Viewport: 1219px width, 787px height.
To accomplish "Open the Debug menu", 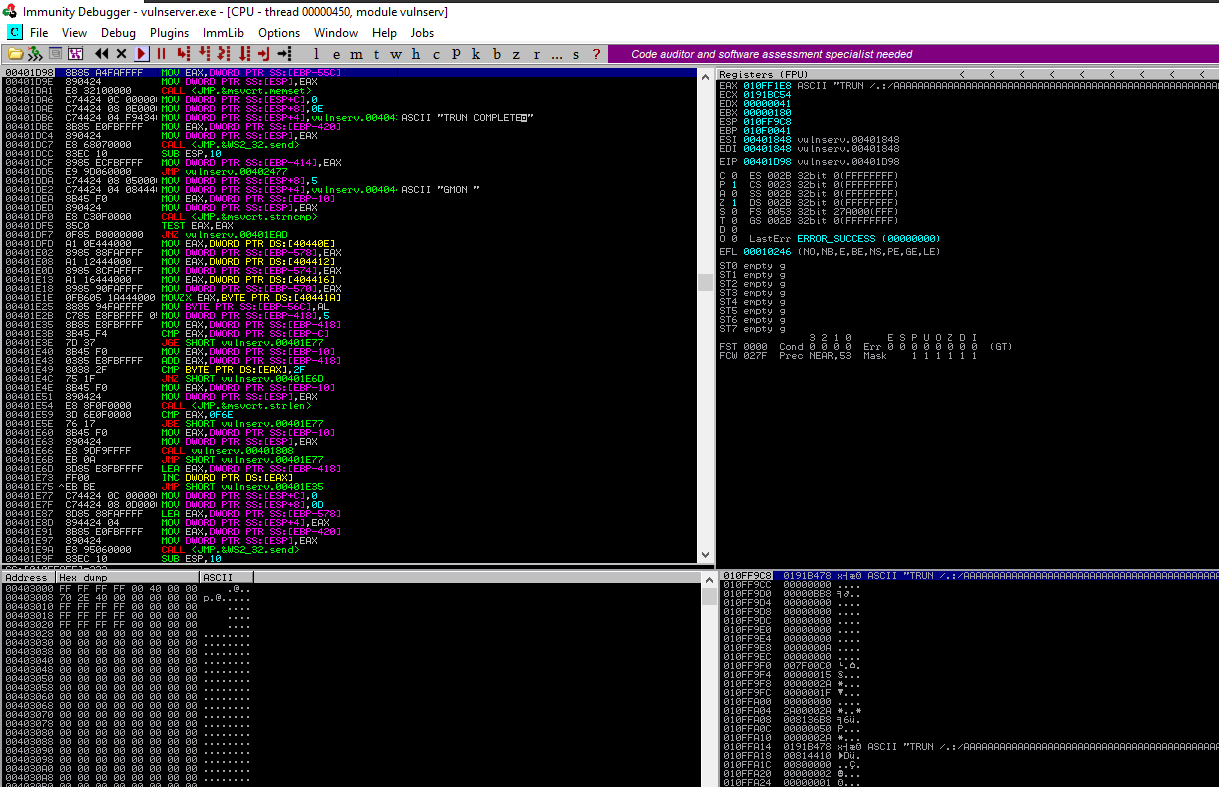I will (118, 32).
